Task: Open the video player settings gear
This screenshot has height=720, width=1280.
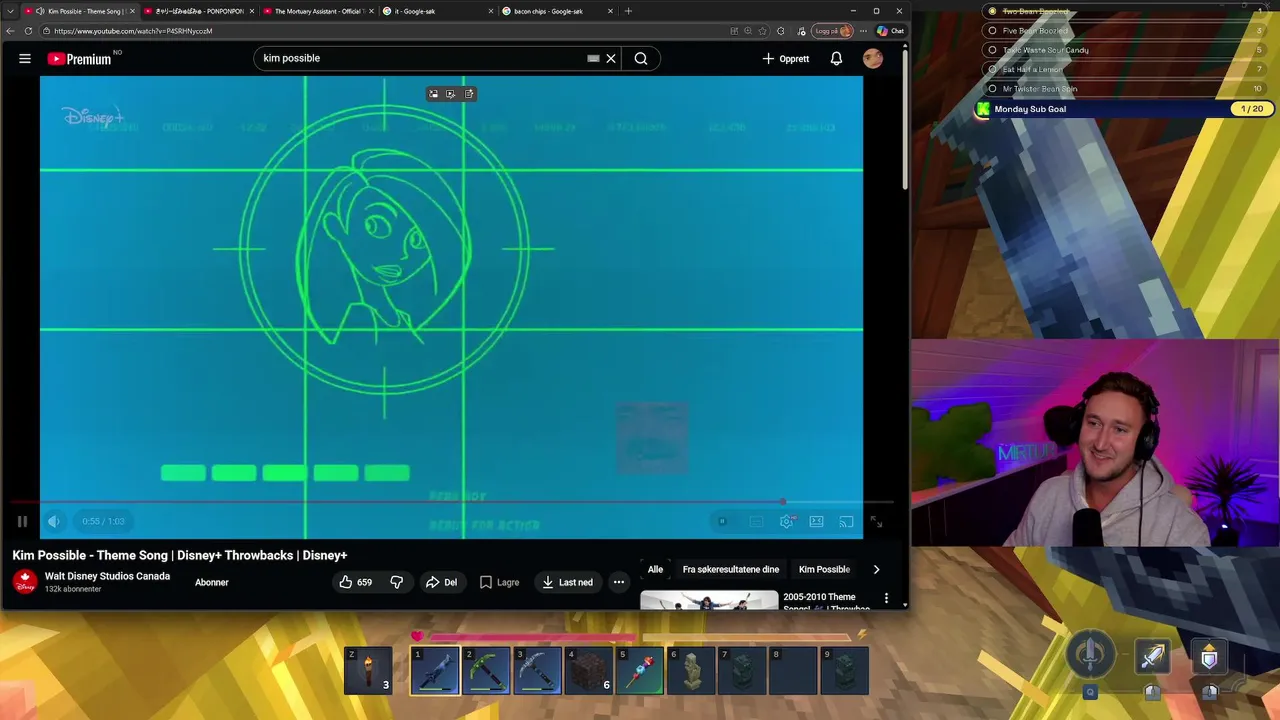Action: click(x=787, y=521)
